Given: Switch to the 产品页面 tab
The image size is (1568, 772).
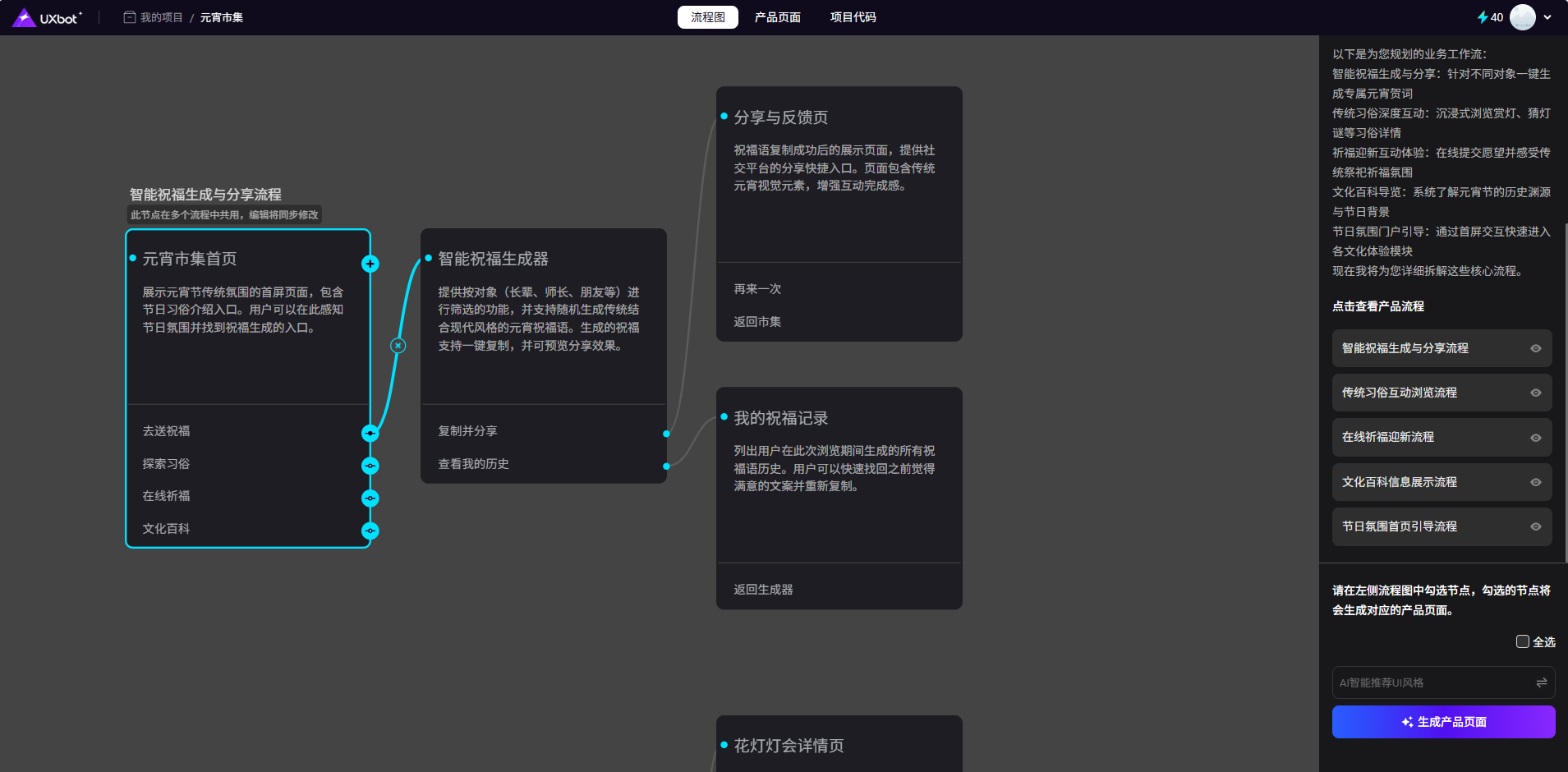Looking at the screenshot, I should click(777, 17).
